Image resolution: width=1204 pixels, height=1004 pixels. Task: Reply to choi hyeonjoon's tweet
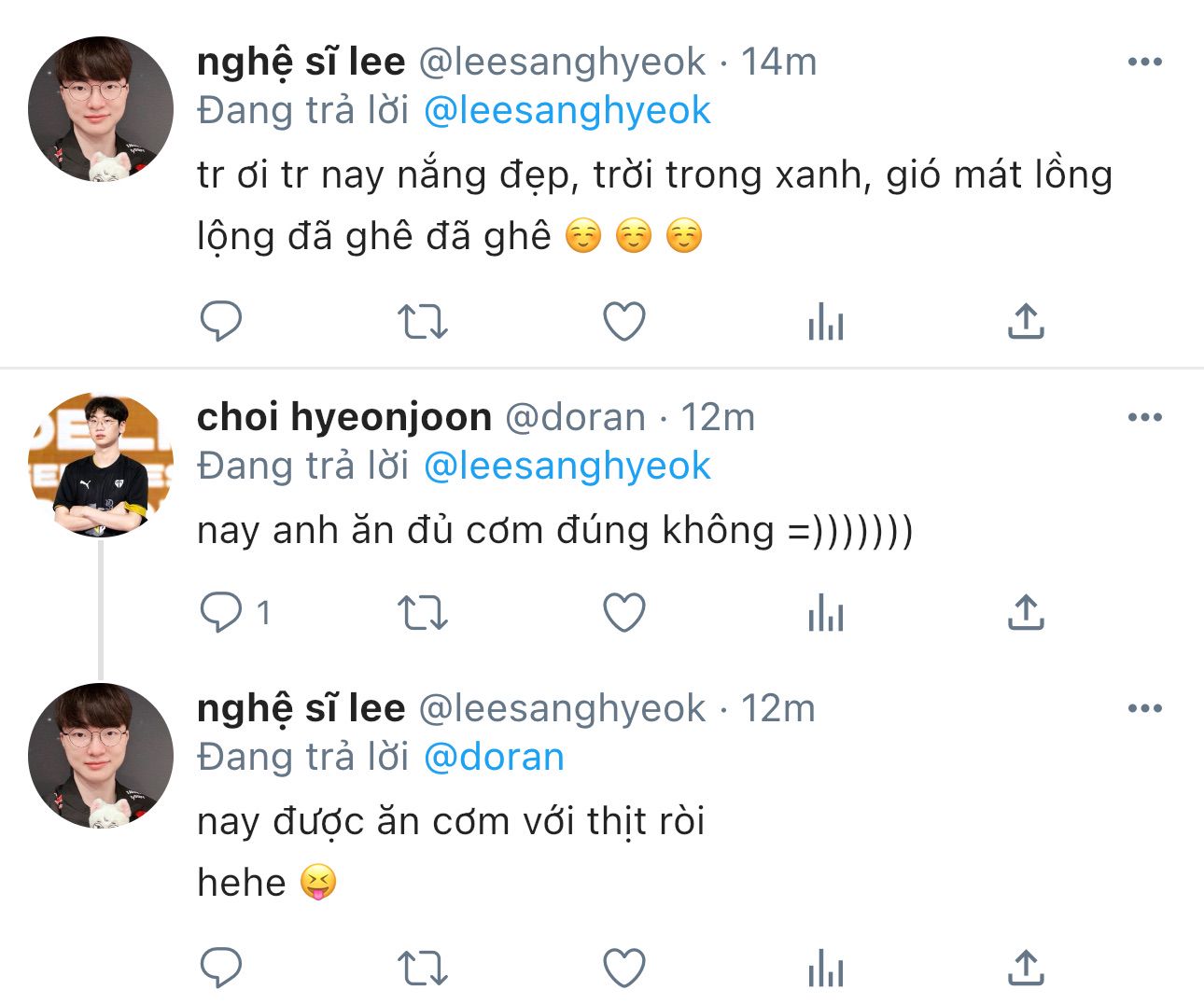(221, 613)
